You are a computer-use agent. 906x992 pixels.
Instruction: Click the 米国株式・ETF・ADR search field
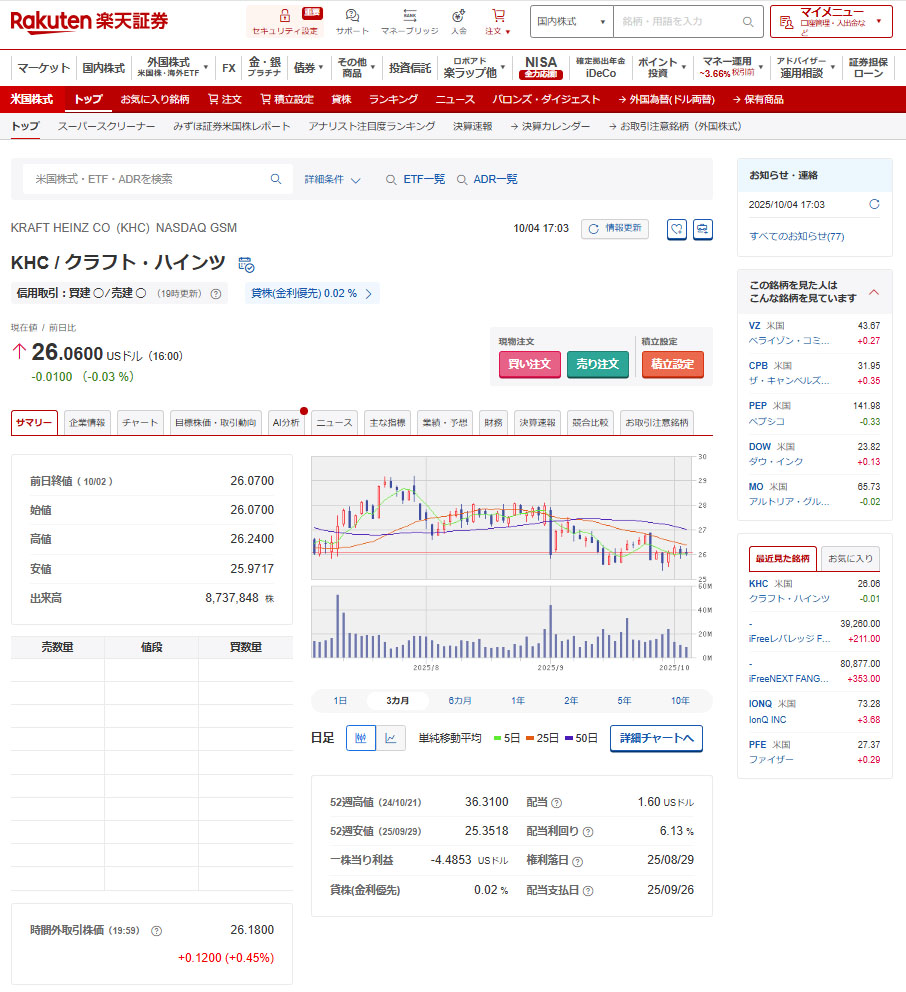pyautogui.click(x=150, y=179)
